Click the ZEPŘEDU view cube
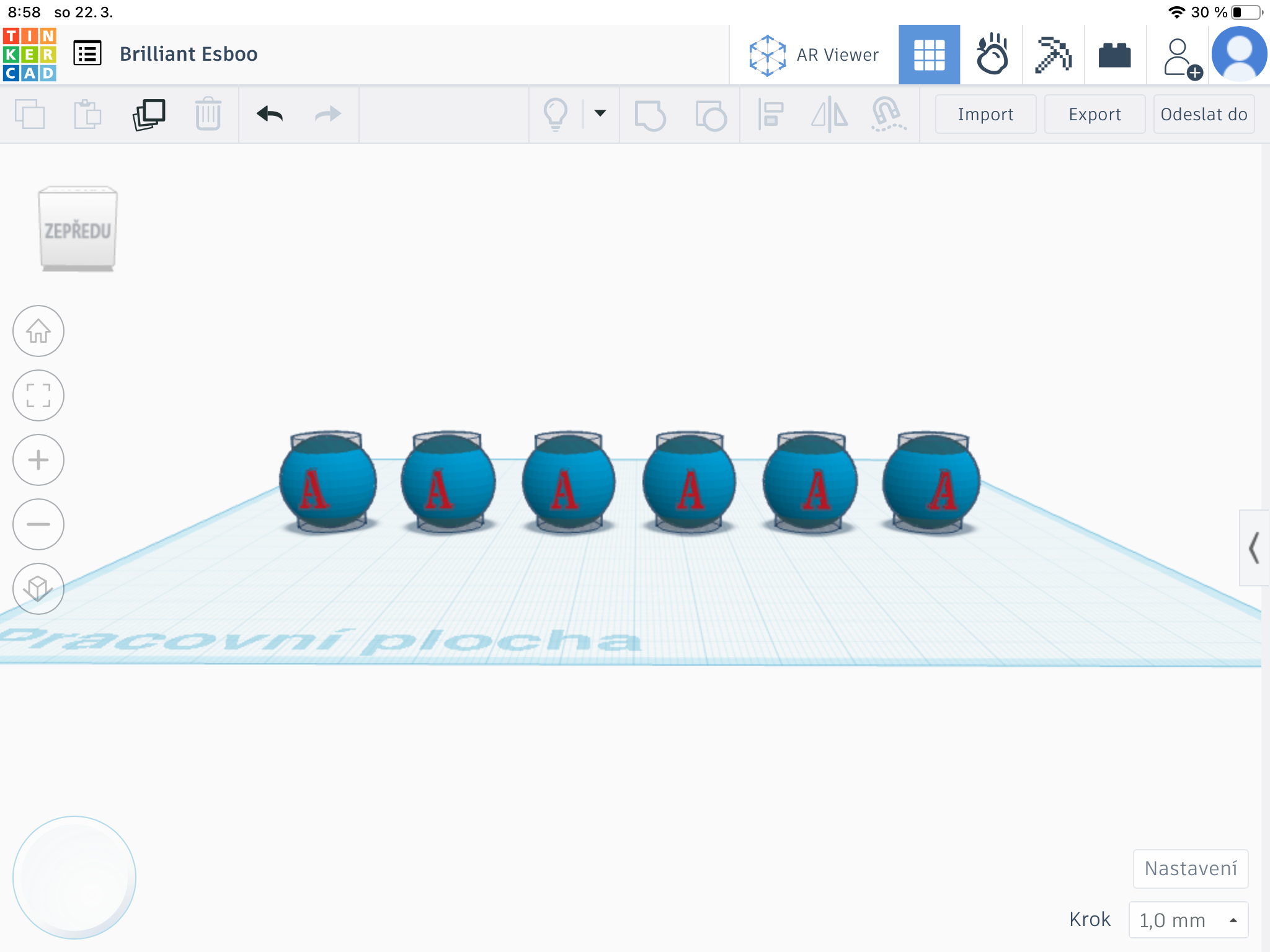Image resolution: width=1270 pixels, height=952 pixels. (x=78, y=229)
